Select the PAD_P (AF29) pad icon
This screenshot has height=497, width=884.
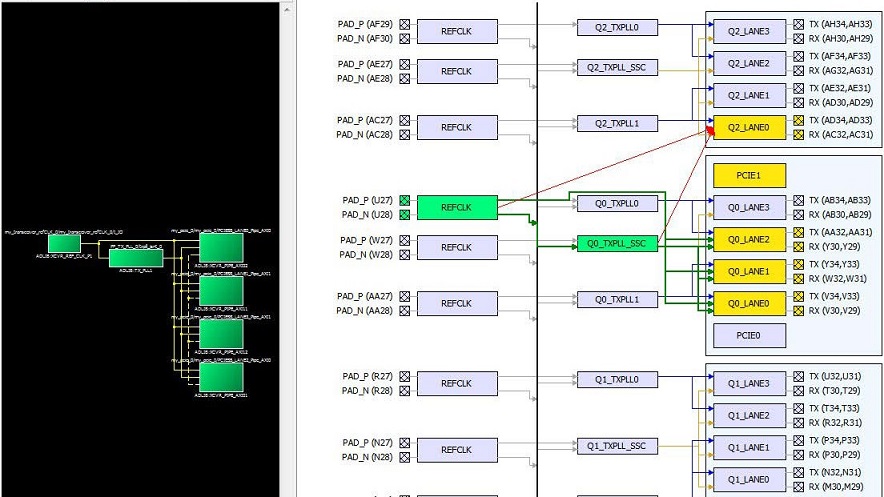pyautogui.click(x=404, y=23)
